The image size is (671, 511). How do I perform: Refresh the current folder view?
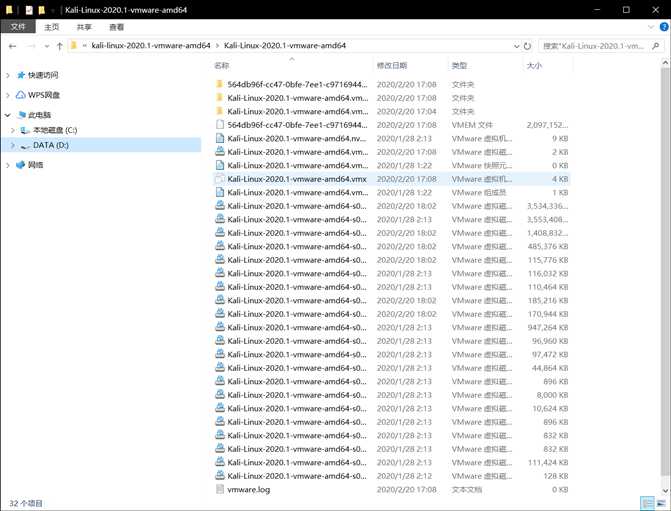(x=528, y=46)
